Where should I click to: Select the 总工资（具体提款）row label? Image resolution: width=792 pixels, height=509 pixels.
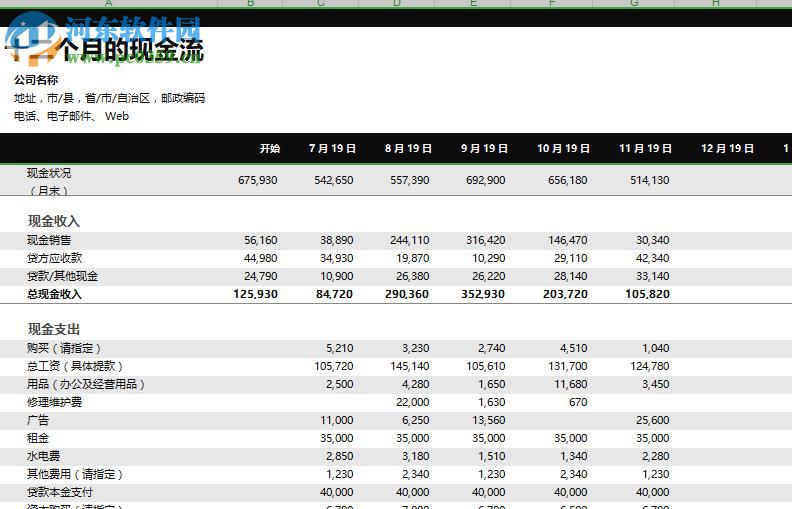click(75, 367)
